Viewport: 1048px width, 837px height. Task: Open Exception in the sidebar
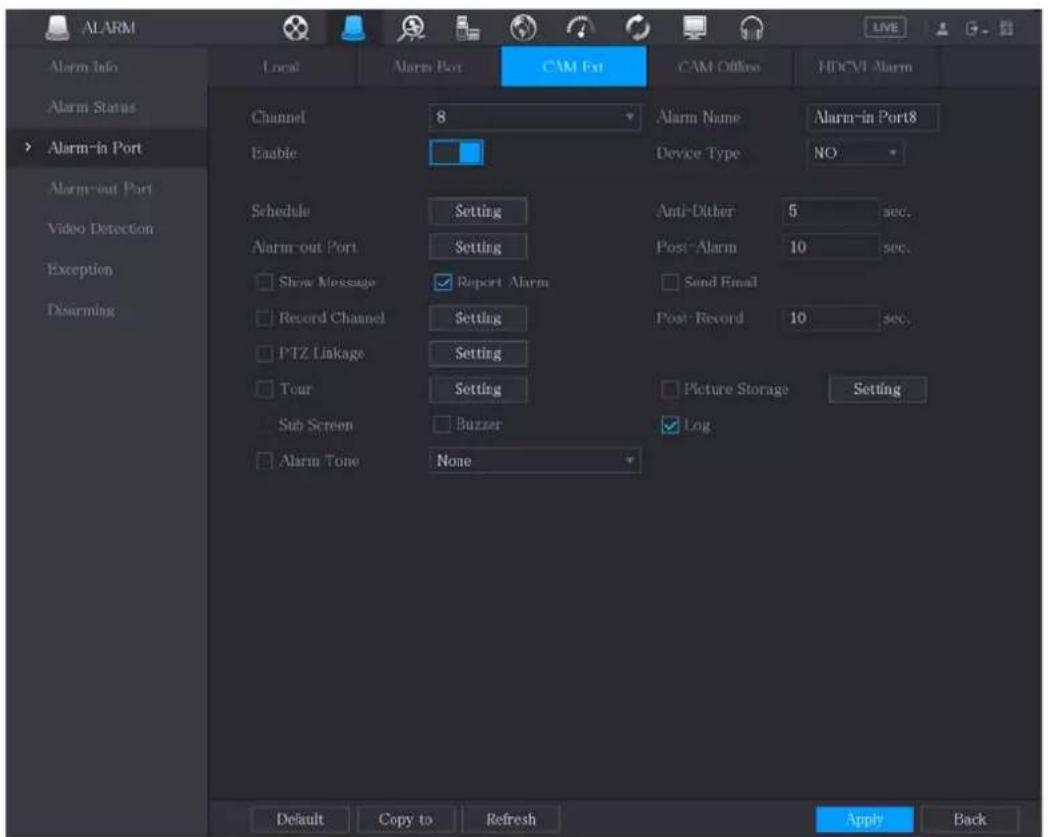[80, 269]
